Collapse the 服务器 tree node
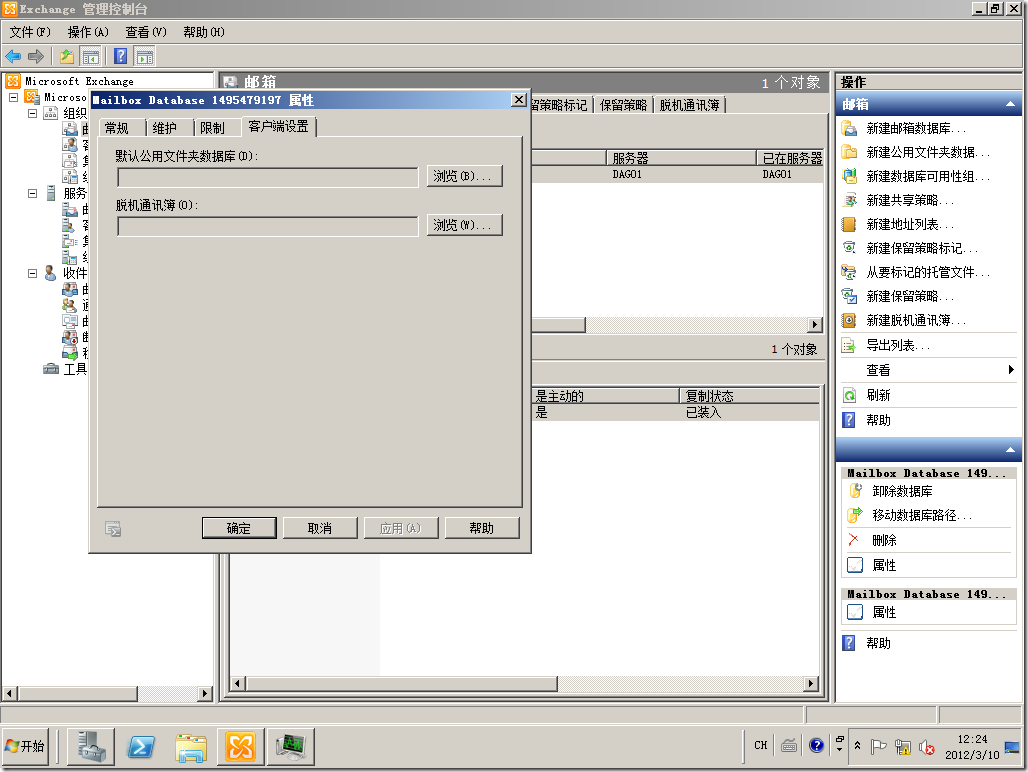This screenshot has height=772, width=1028. tap(33, 193)
